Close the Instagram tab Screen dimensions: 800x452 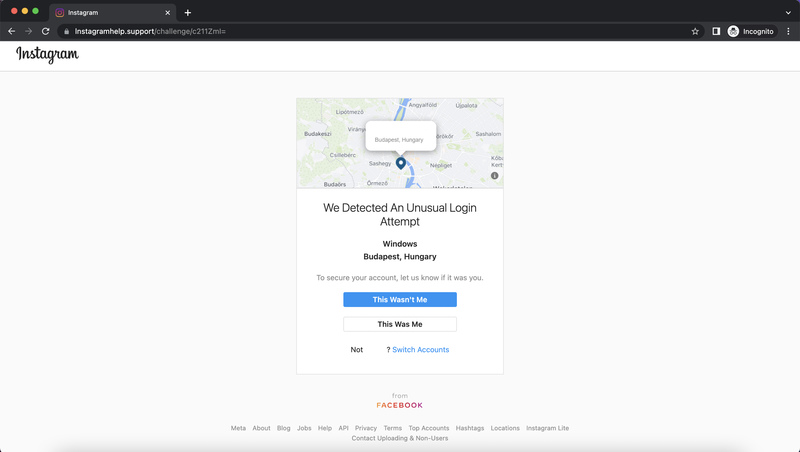[x=167, y=13]
